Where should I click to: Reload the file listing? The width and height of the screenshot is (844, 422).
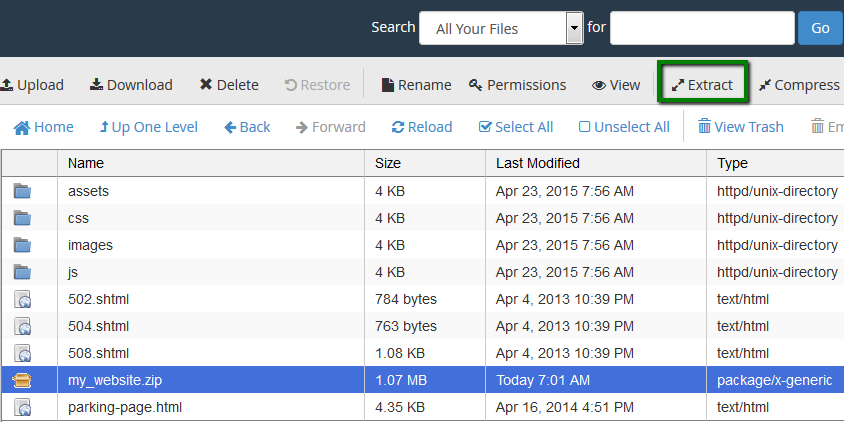422,127
